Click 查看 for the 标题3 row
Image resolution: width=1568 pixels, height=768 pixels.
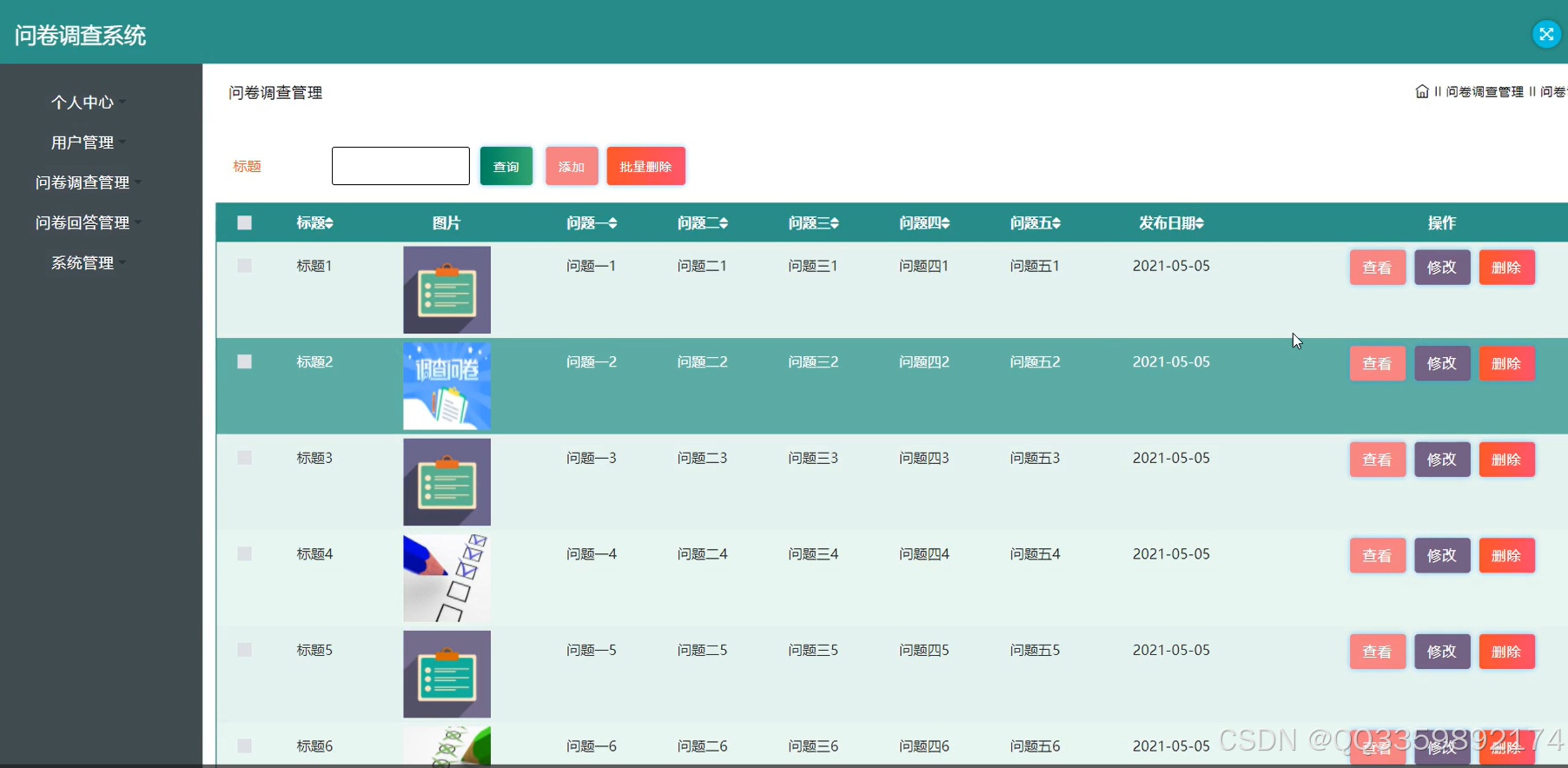pyautogui.click(x=1377, y=460)
